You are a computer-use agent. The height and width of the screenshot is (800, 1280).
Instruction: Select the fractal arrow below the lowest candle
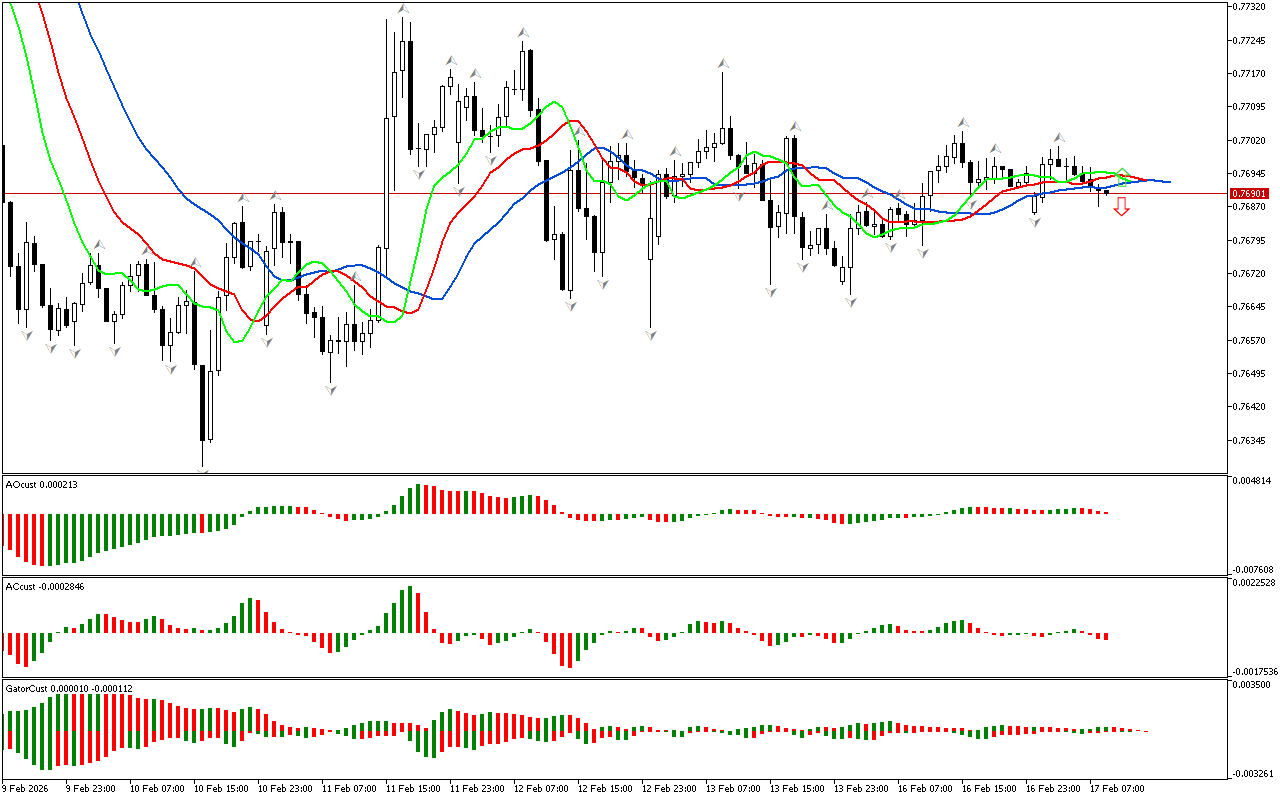[203, 468]
